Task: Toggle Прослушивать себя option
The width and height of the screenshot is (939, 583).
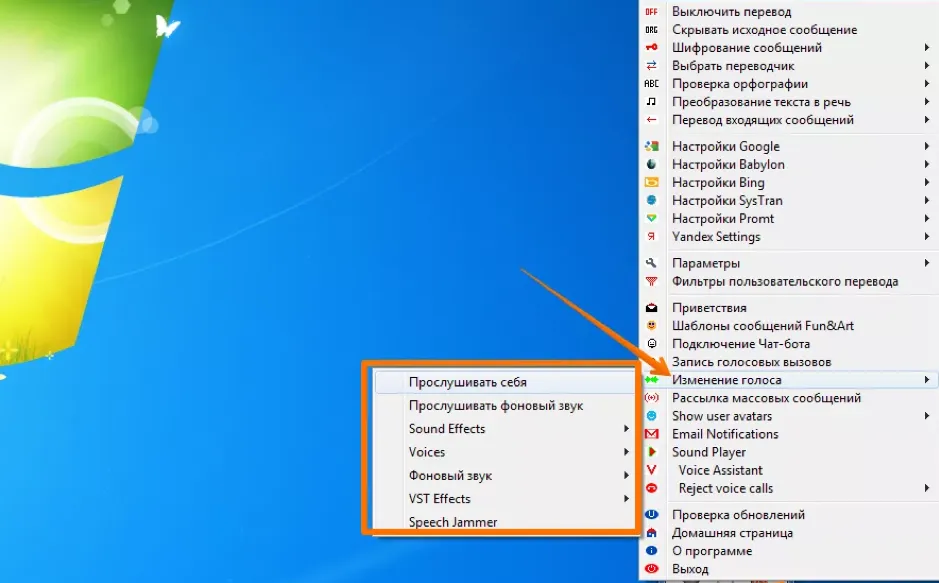Action: tap(504, 382)
